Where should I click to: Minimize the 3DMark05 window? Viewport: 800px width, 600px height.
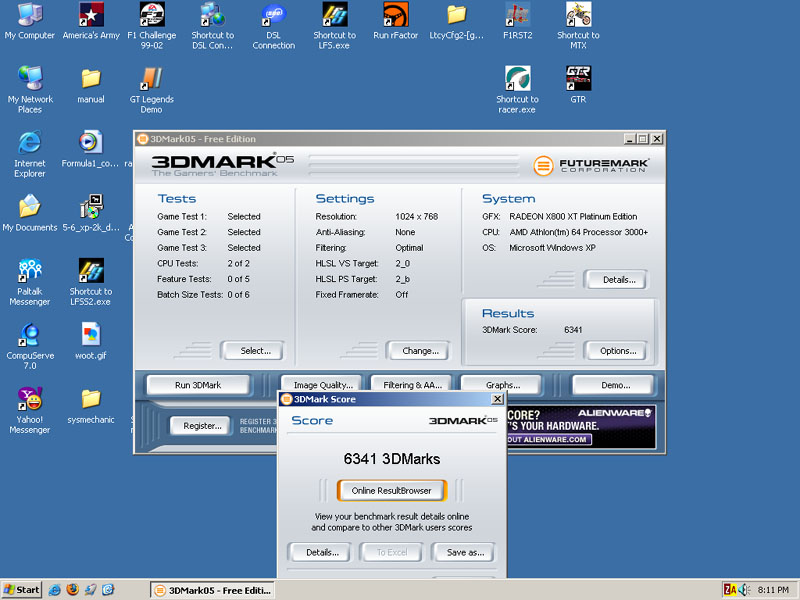click(x=630, y=139)
